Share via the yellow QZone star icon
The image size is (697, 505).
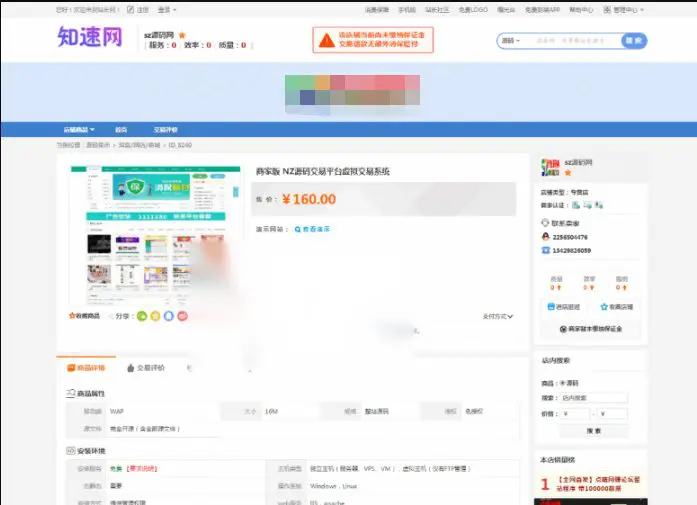[155, 316]
